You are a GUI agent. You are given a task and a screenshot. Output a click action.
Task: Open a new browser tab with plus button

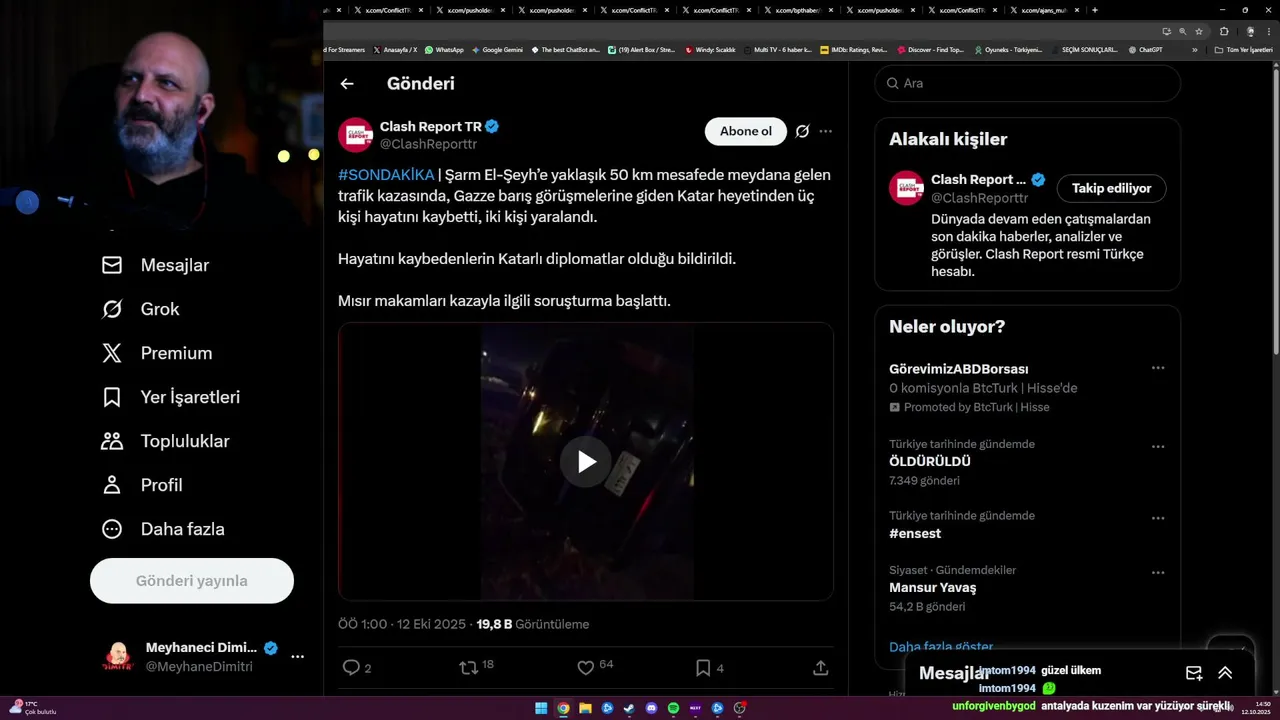(1095, 10)
